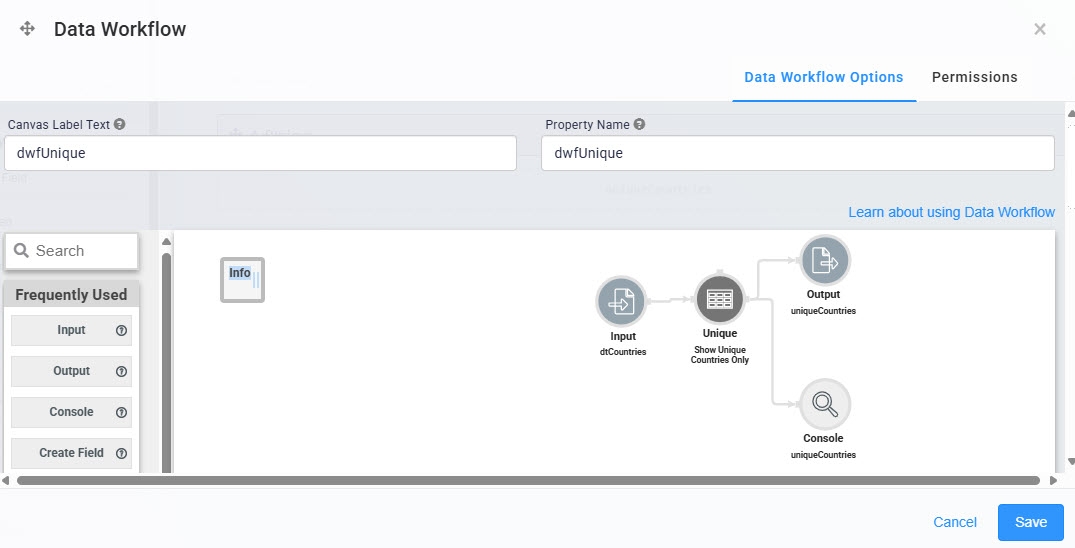The image size is (1075, 548).
Task: Click the horizontal scrollbar right arrow
Action: [1053, 480]
